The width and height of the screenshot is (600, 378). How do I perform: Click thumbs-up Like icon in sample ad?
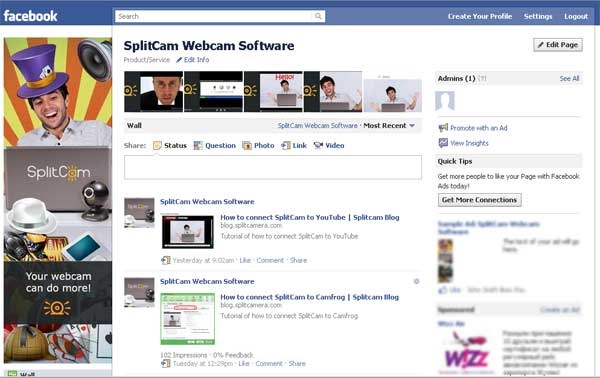pos(443,290)
